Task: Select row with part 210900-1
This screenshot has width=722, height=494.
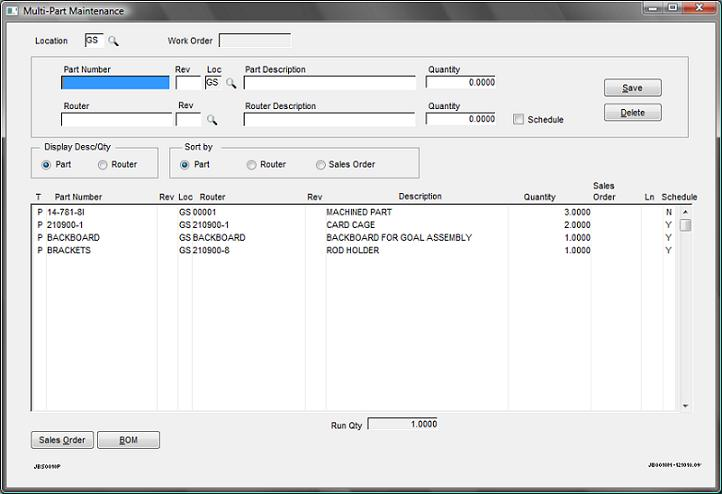Action: [x=356, y=225]
